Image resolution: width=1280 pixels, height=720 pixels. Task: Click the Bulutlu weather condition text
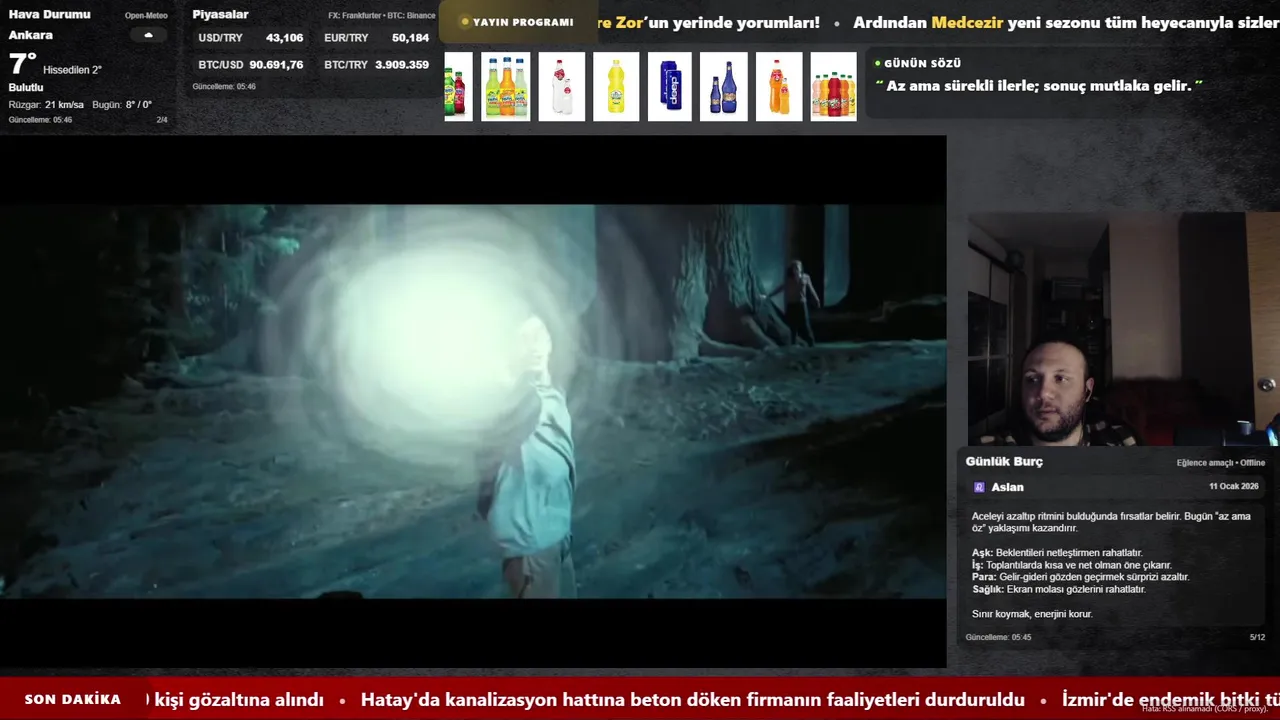(26, 88)
